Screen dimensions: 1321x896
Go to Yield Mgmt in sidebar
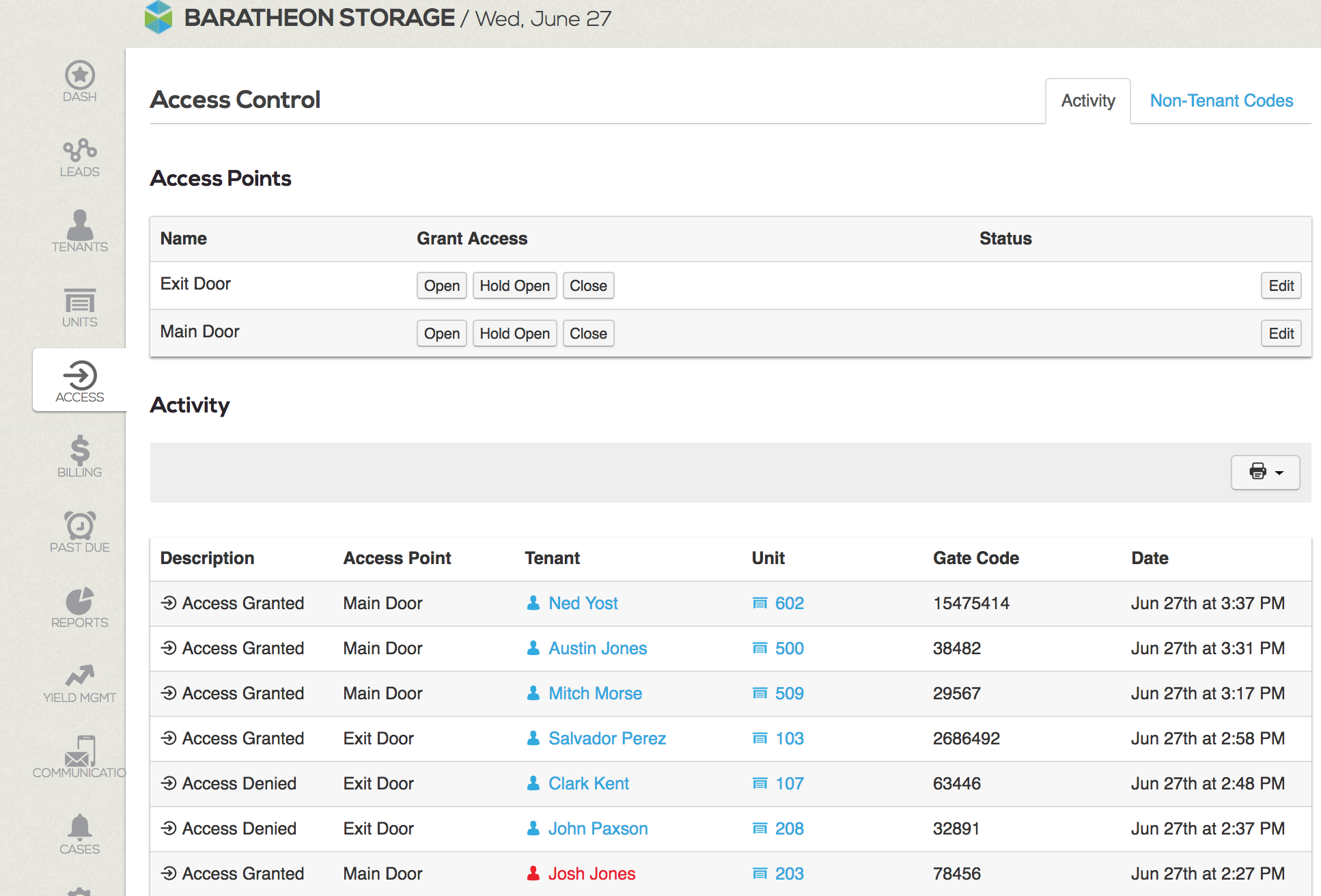[x=79, y=682]
